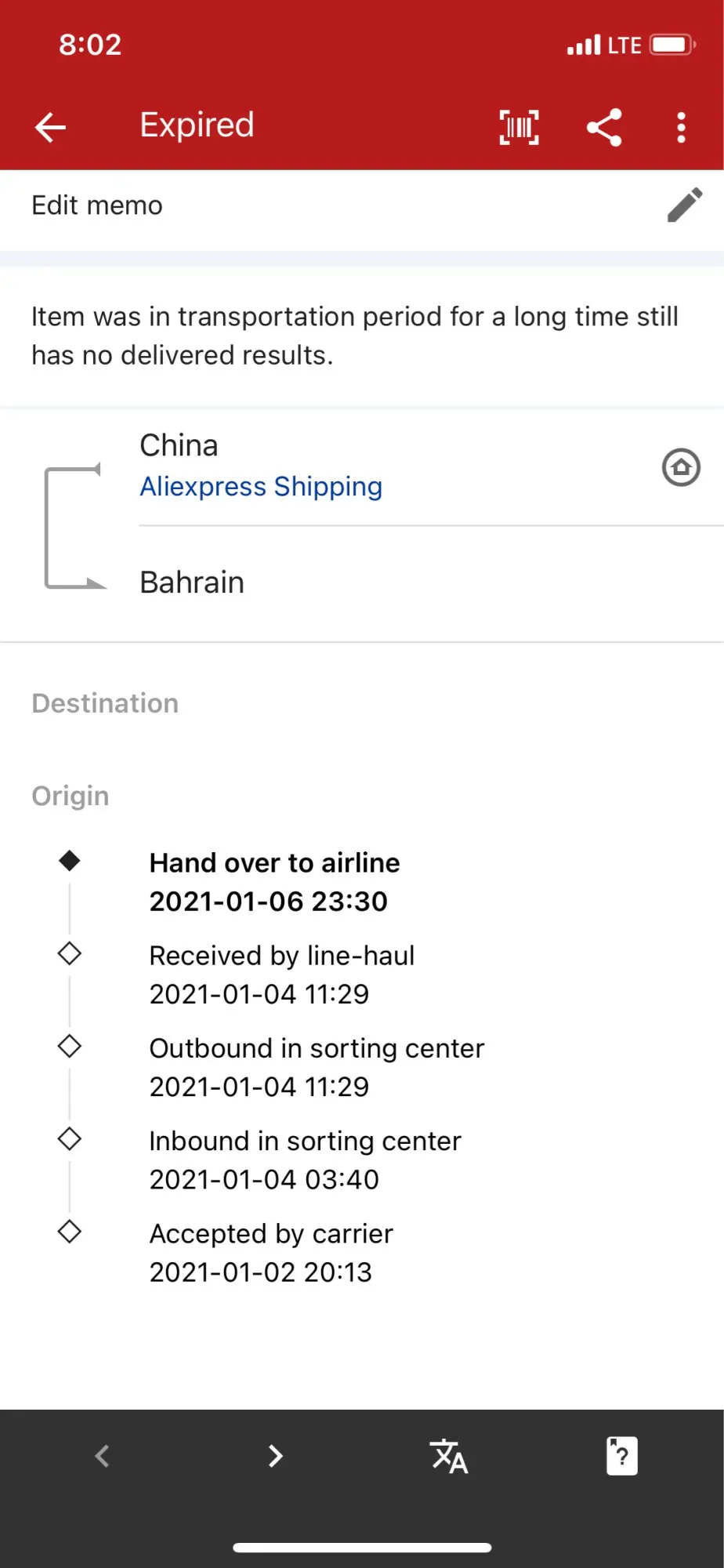Tap the Expired status title

[x=197, y=125]
